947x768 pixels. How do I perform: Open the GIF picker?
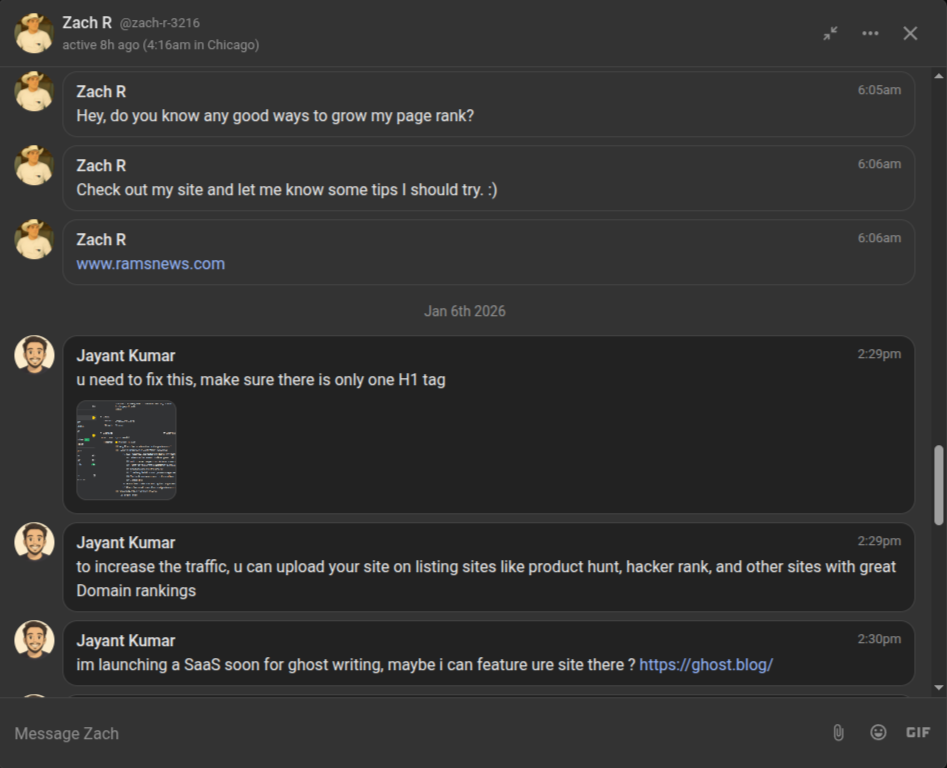(x=918, y=732)
